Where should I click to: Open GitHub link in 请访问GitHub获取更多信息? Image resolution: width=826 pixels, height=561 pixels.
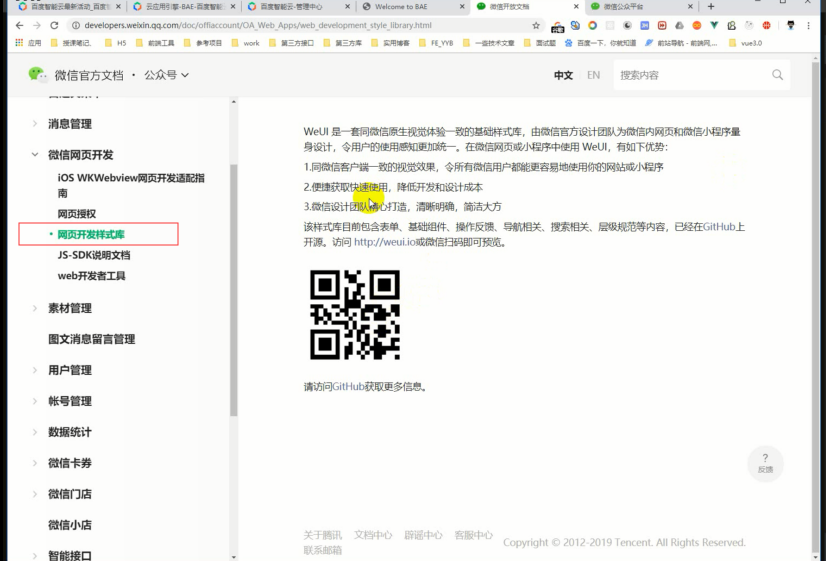348,387
